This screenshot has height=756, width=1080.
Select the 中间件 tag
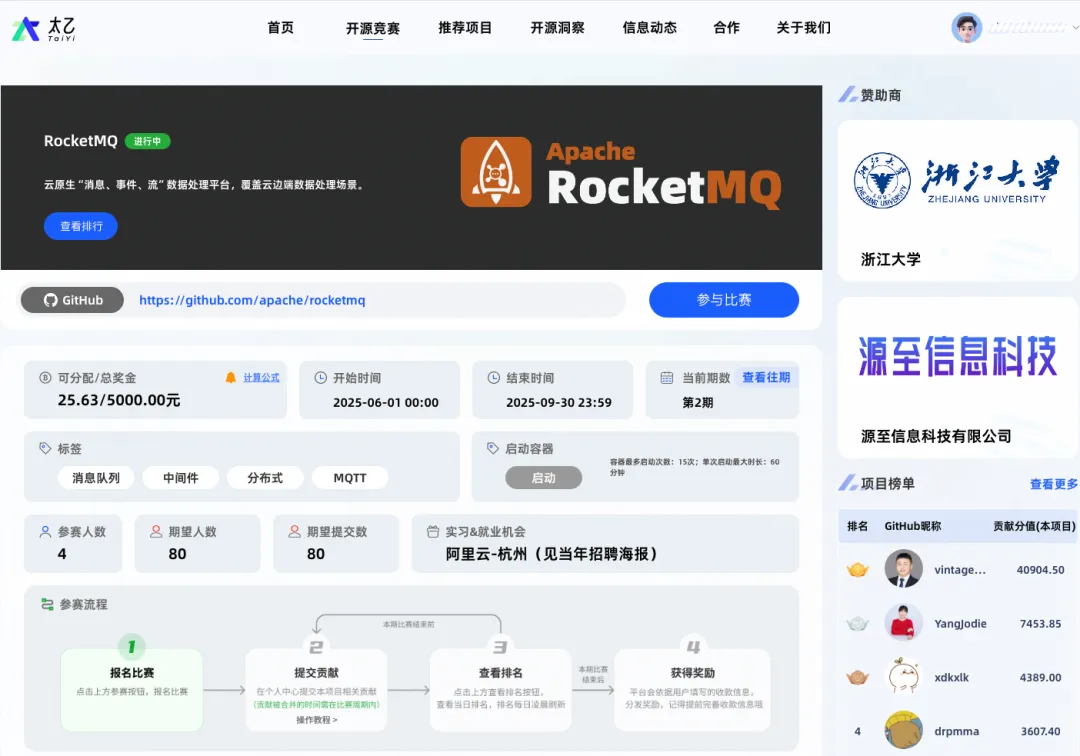pyautogui.click(x=180, y=478)
